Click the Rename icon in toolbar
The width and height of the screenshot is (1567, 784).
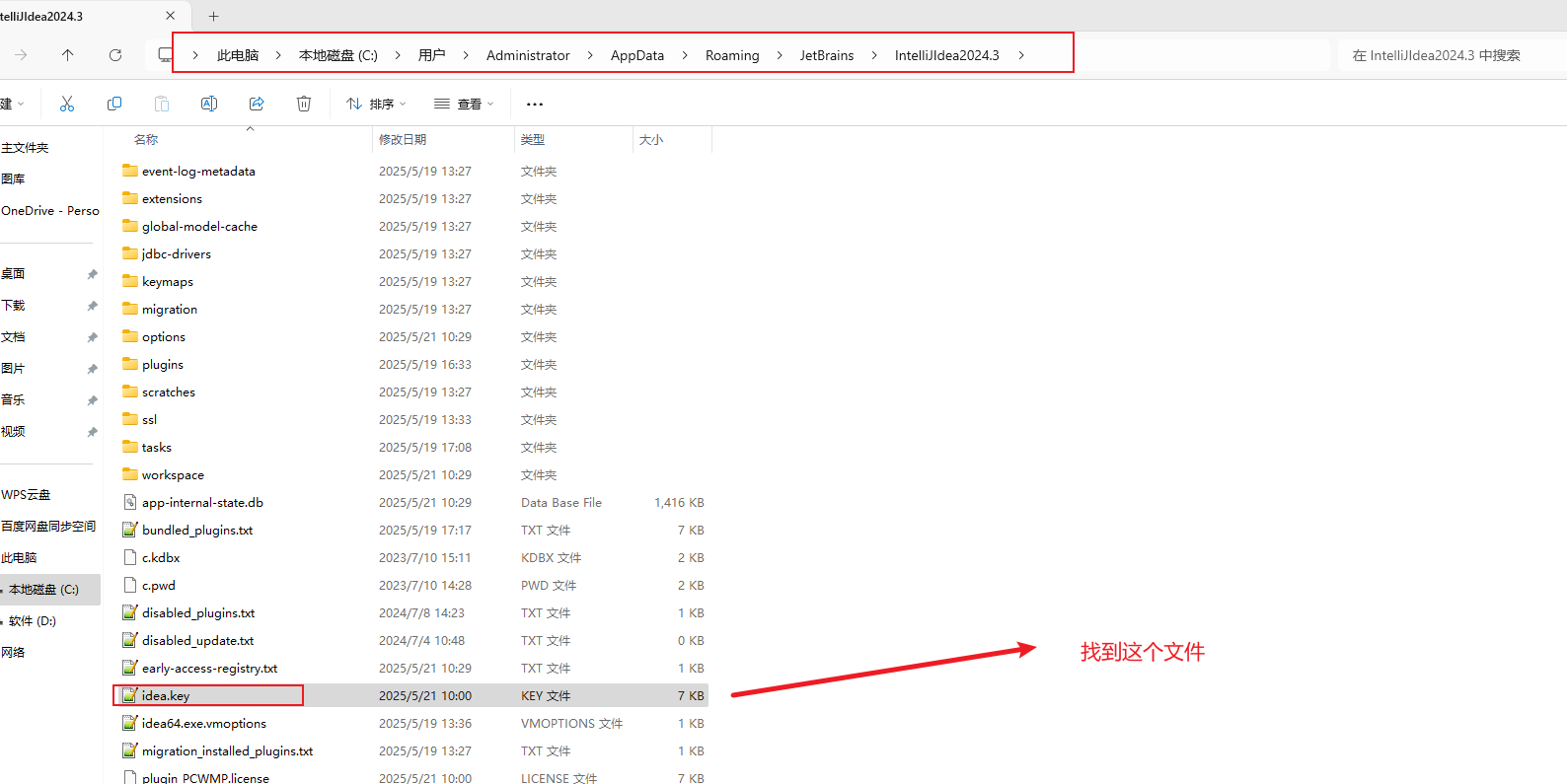coord(209,104)
